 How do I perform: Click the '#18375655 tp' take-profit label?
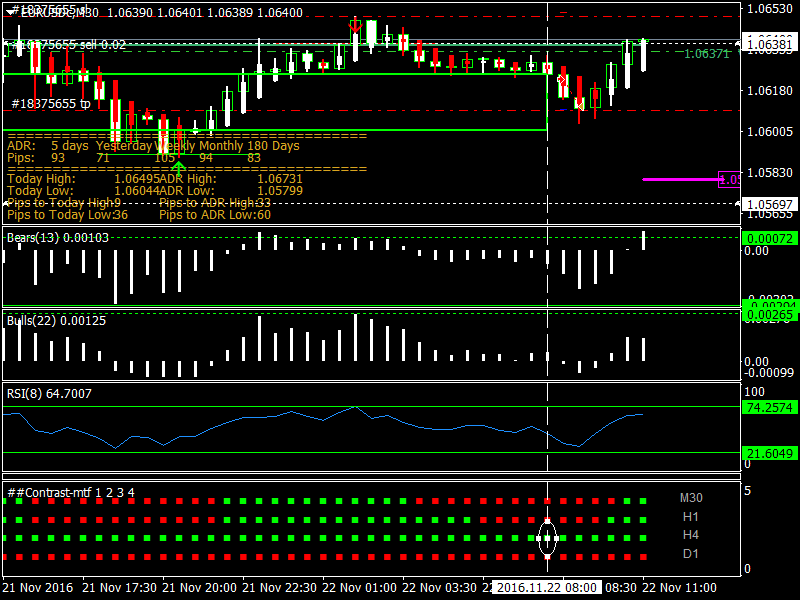pyautogui.click(x=51, y=104)
